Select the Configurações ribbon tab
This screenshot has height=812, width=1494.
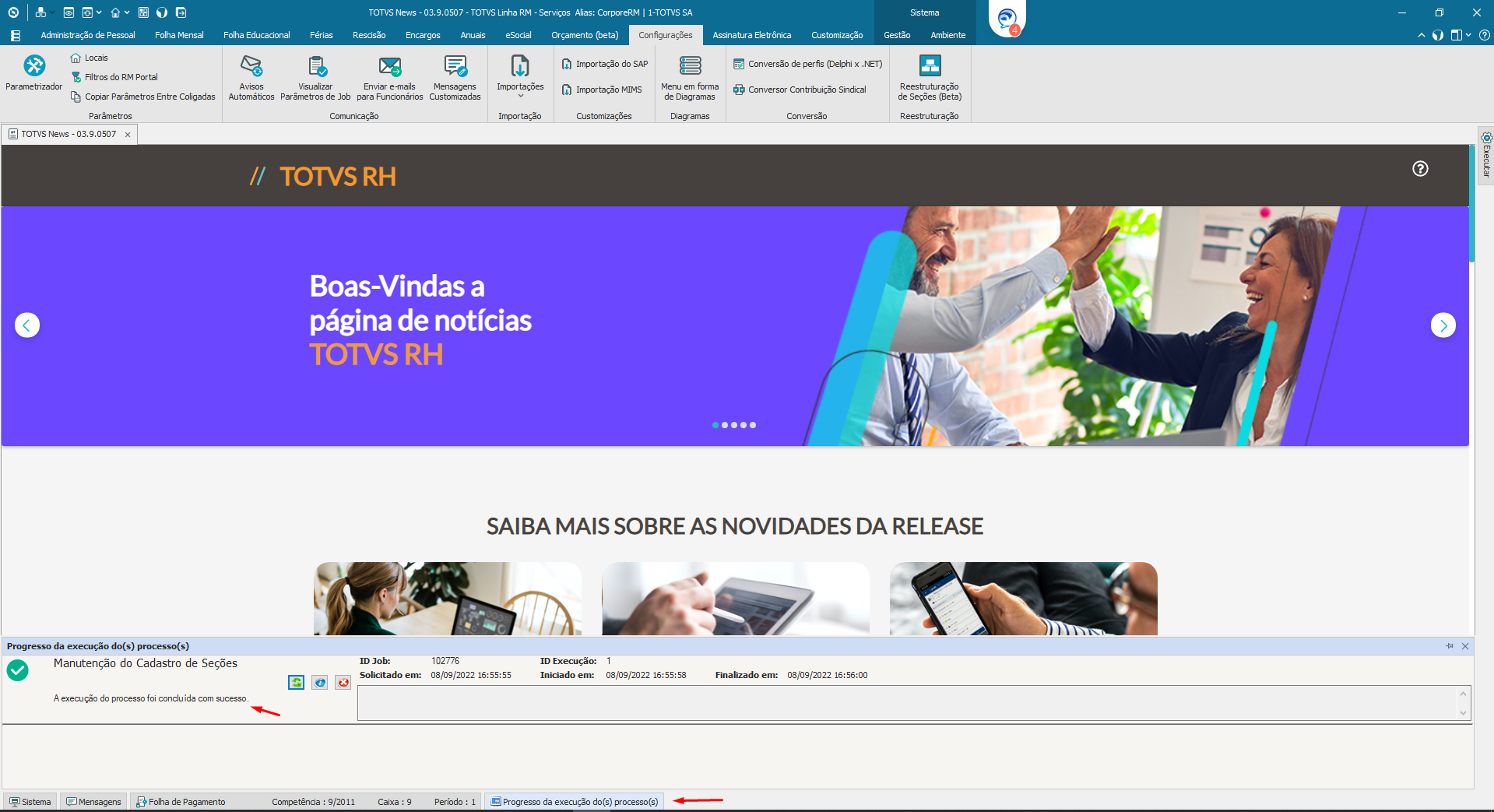point(666,35)
